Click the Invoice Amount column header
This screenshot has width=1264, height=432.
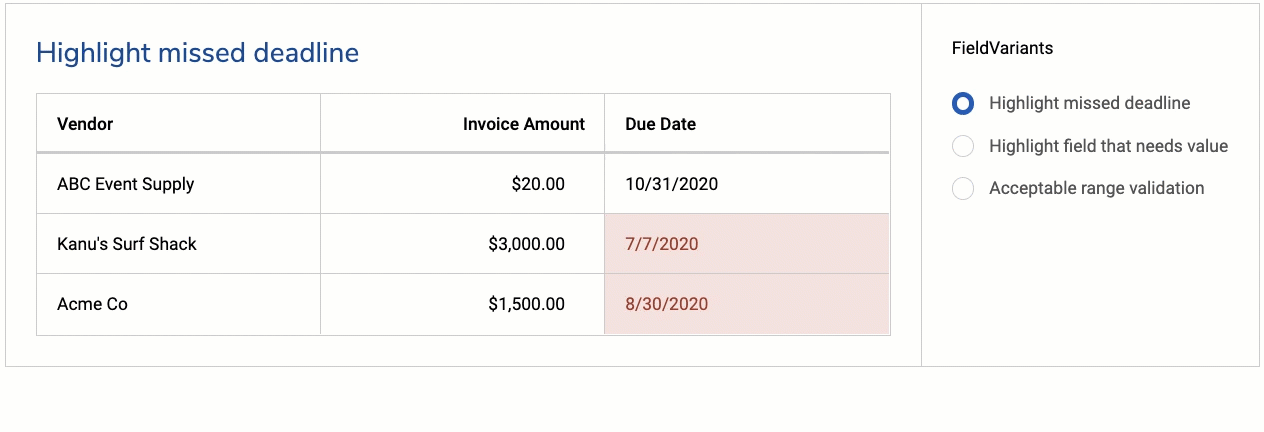pos(523,124)
